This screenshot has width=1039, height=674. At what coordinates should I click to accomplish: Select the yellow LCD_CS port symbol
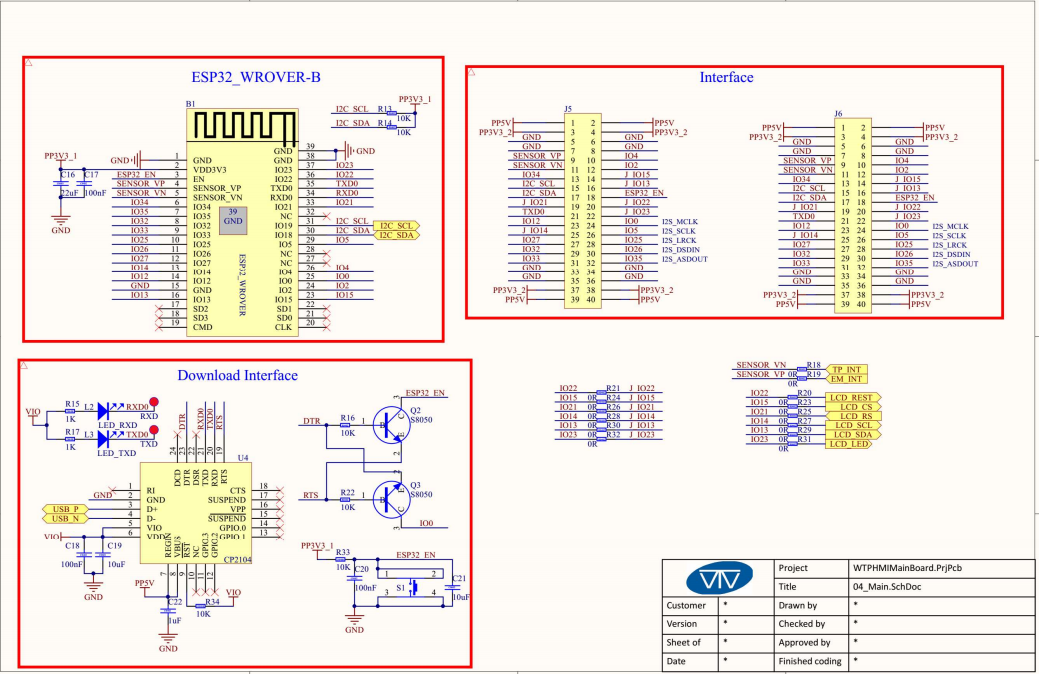[x=853, y=407]
